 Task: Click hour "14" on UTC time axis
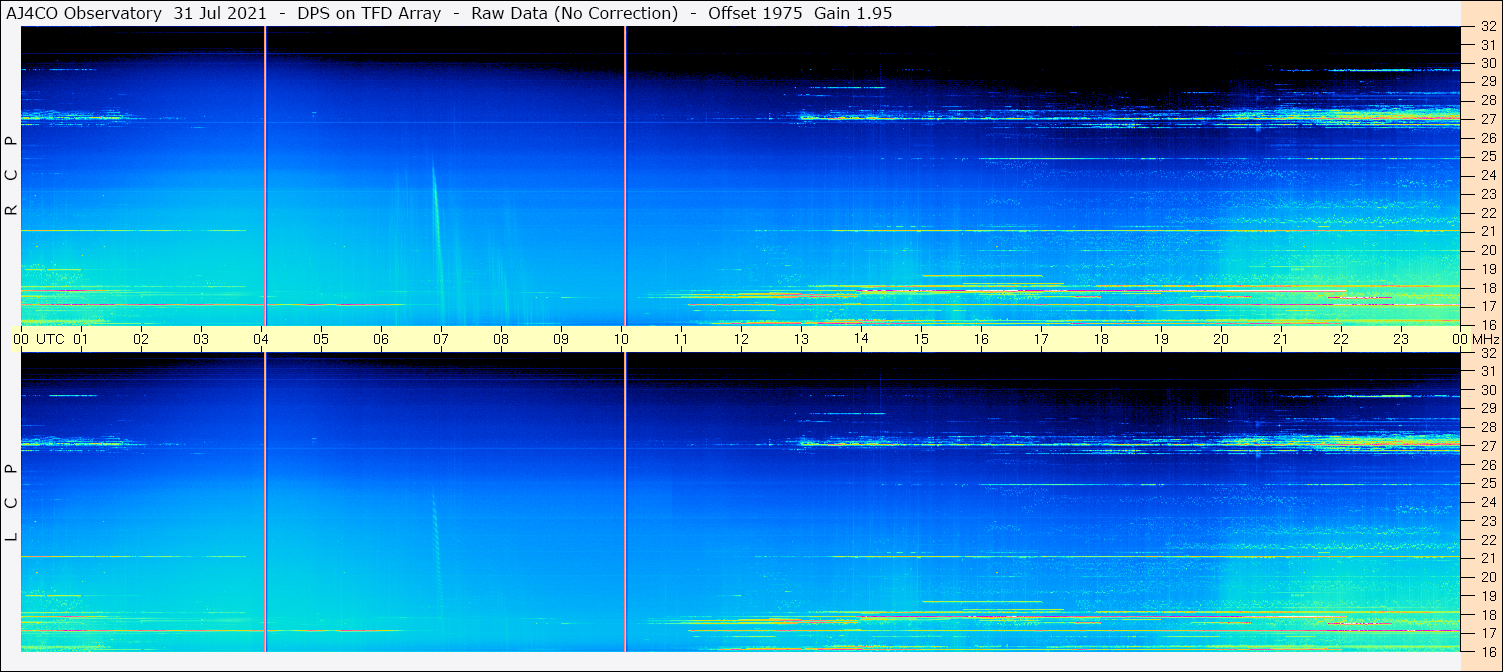[x=861, y=339]
